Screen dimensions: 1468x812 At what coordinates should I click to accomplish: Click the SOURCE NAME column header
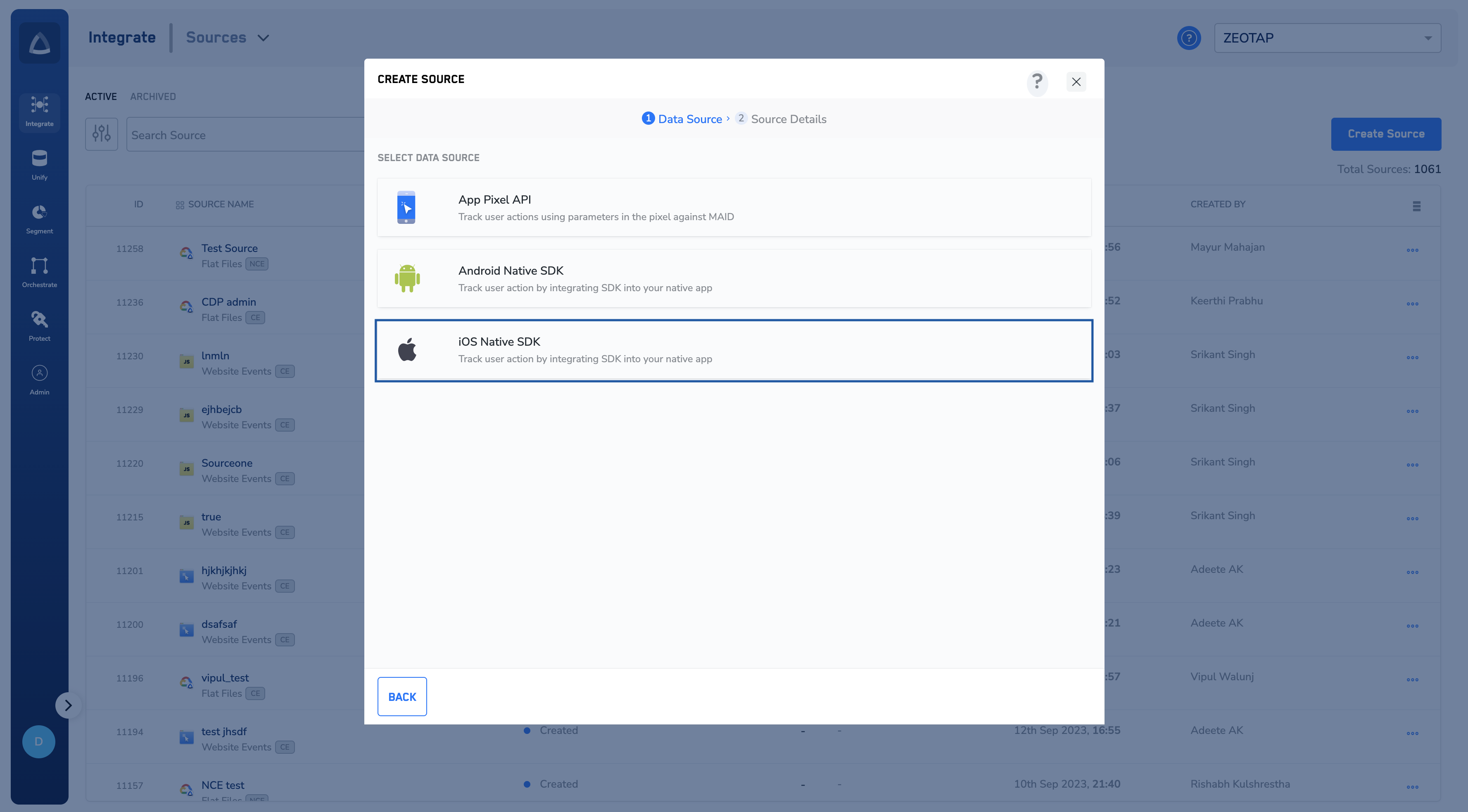click(221, 204)
